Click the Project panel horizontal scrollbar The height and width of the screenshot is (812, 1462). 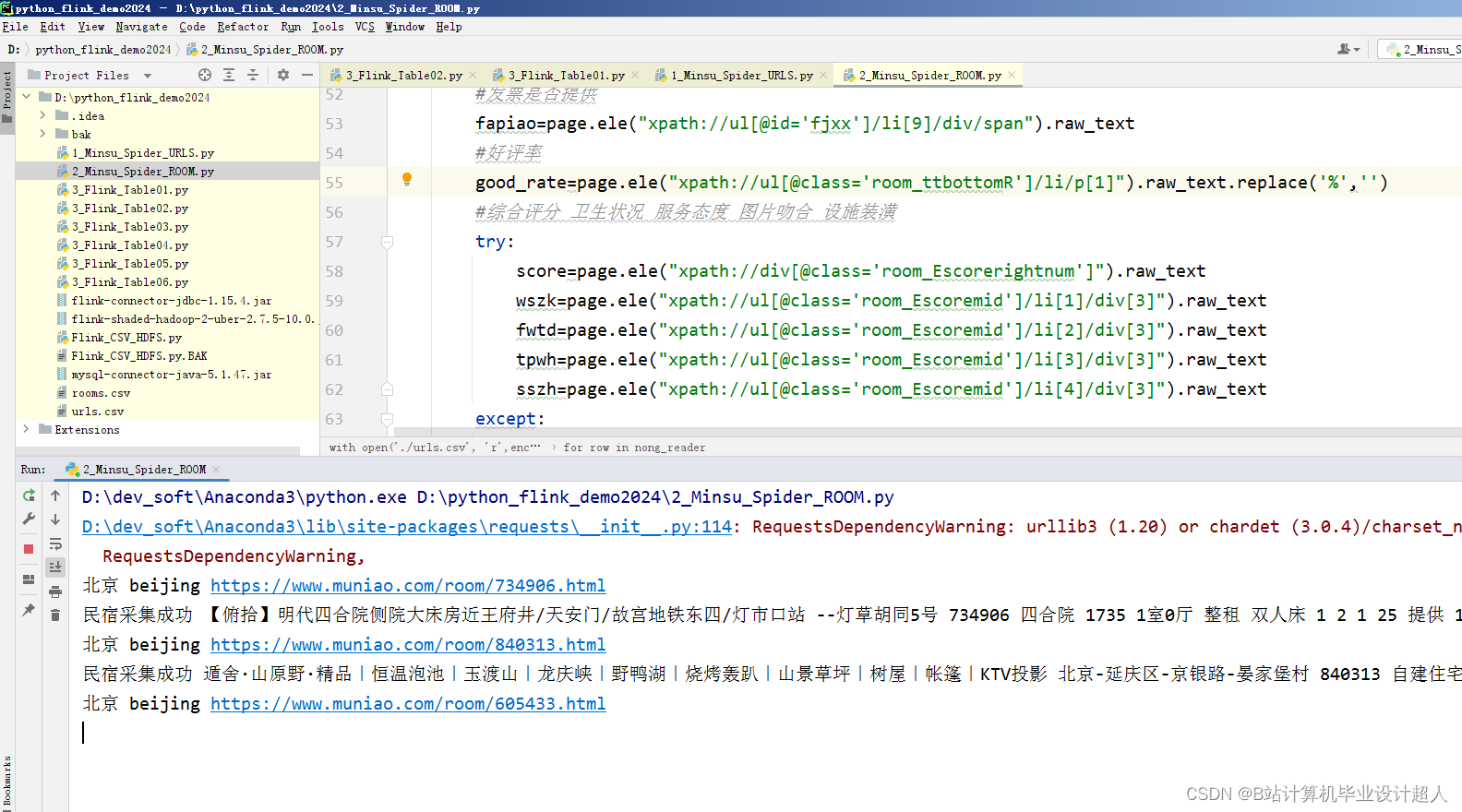(x=158, y=451)
